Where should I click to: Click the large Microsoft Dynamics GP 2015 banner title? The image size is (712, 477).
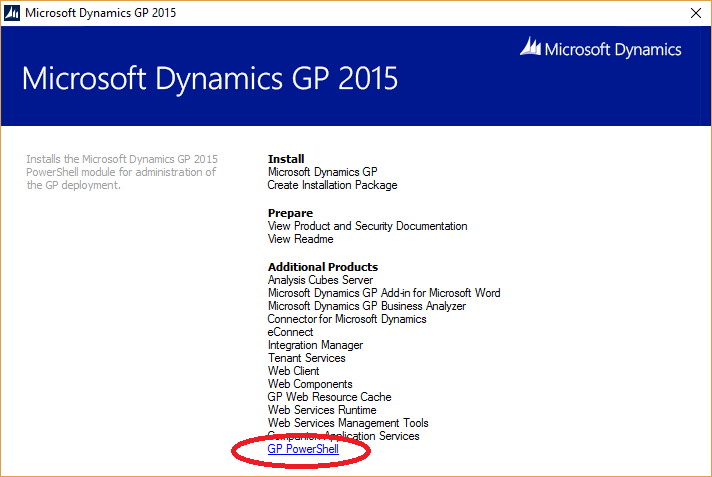tap(210, 78)
